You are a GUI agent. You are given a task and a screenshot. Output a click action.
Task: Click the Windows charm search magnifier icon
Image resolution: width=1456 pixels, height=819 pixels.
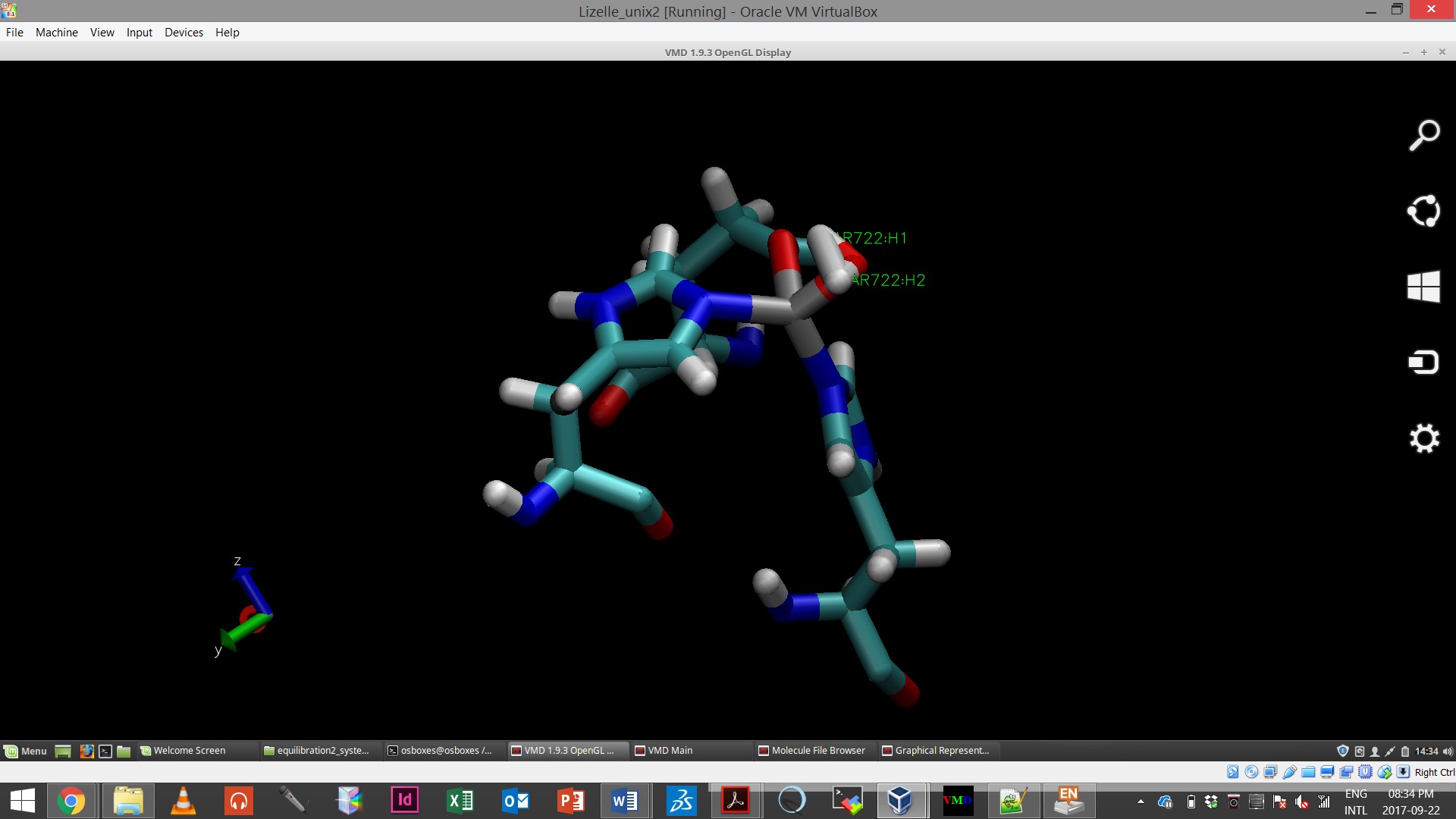tap(1423, 136)
